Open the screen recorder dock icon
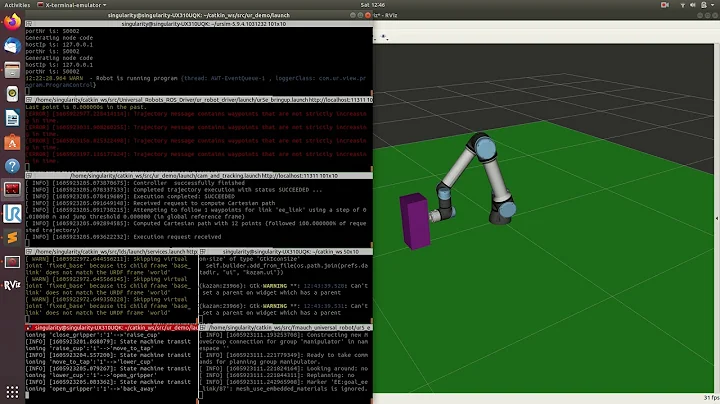This screenshot has height=404, width=720. point(12,262)
